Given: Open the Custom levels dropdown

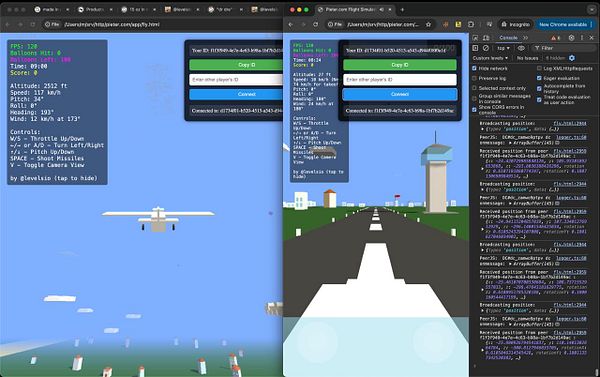Looking at the screenshot, I should pyautogui.click(x=491, y=58).
